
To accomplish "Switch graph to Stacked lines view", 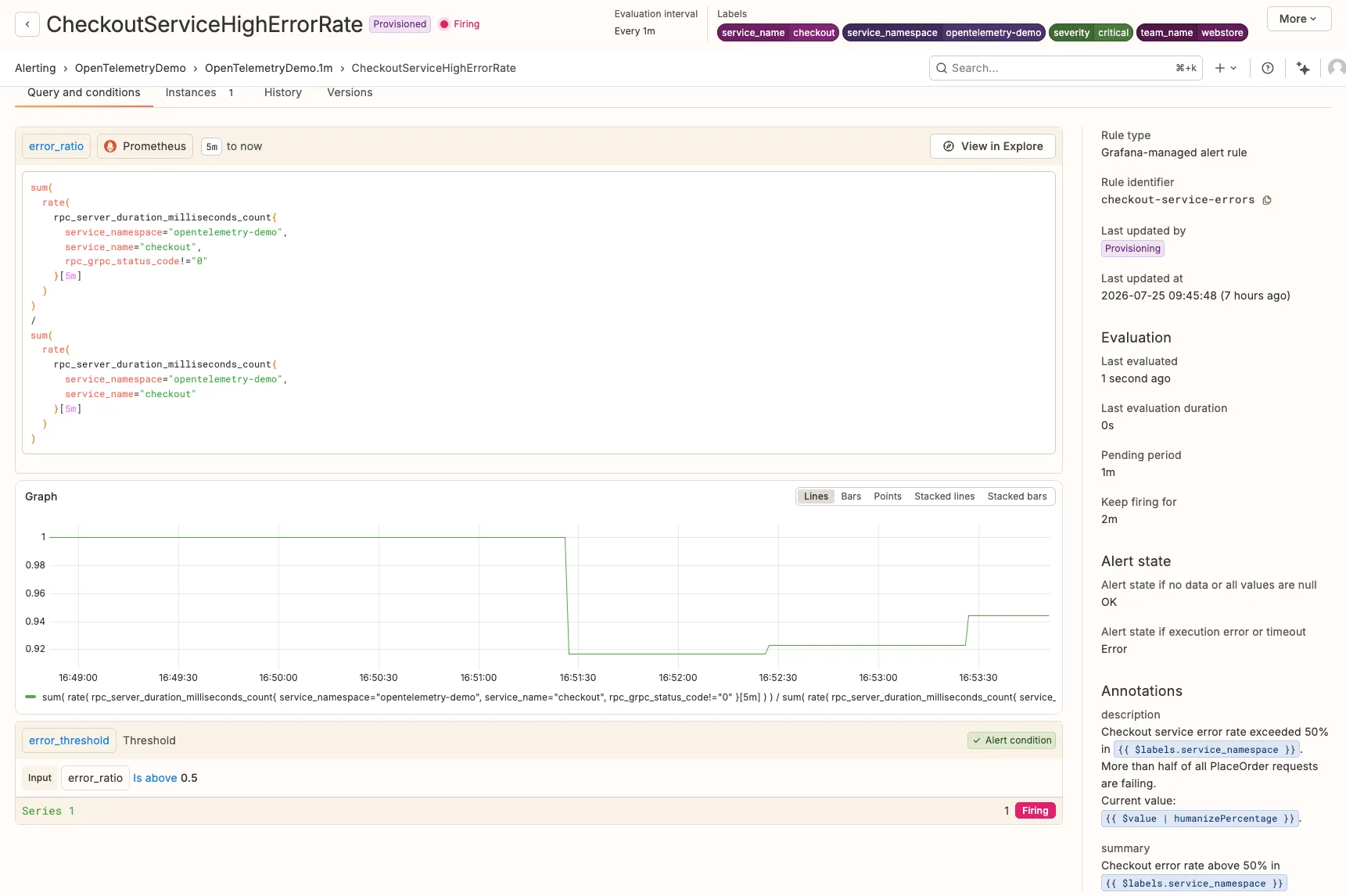I will (944, 496).
